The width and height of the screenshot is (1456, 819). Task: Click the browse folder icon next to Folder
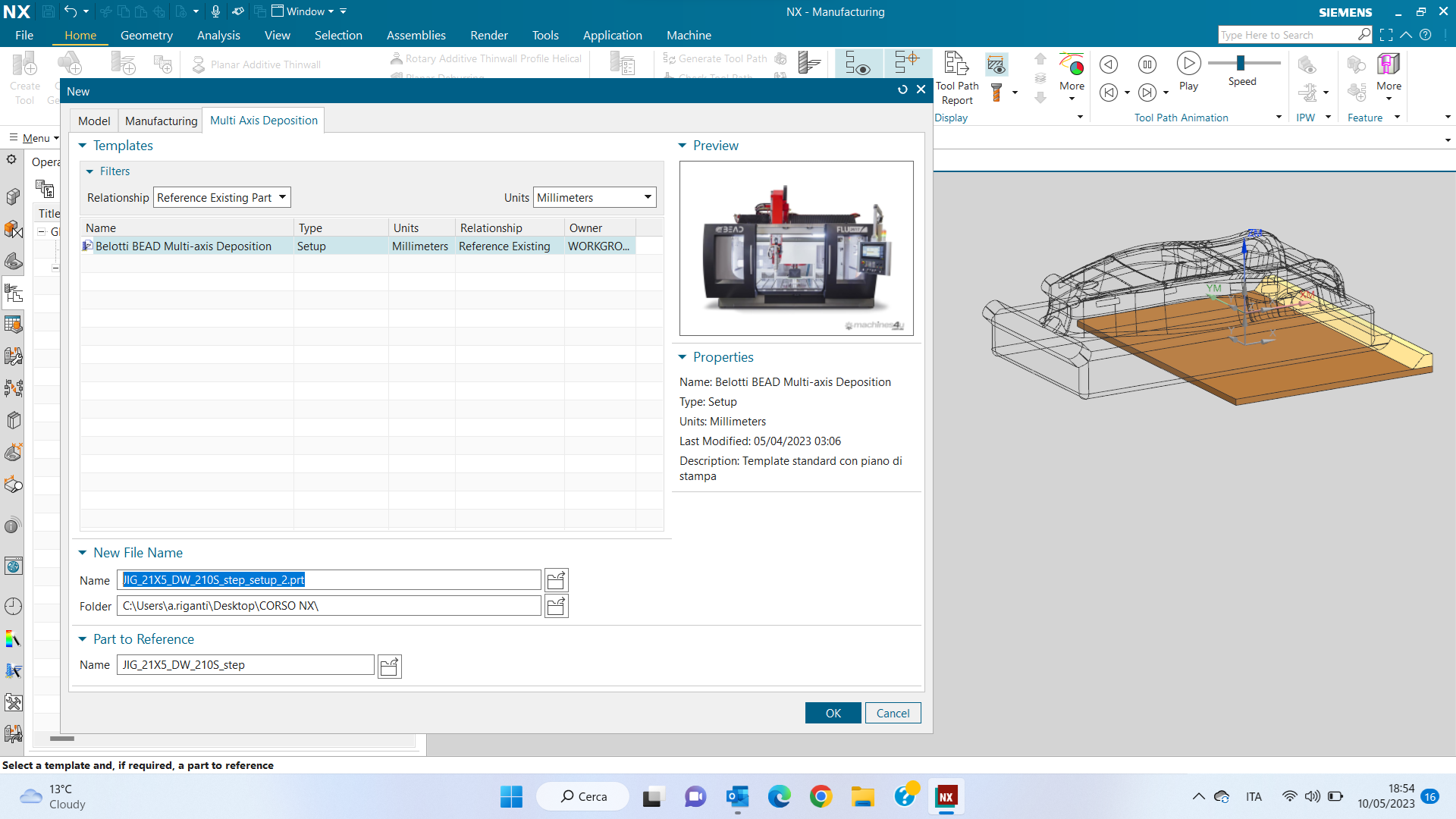(x=556, y=606)
